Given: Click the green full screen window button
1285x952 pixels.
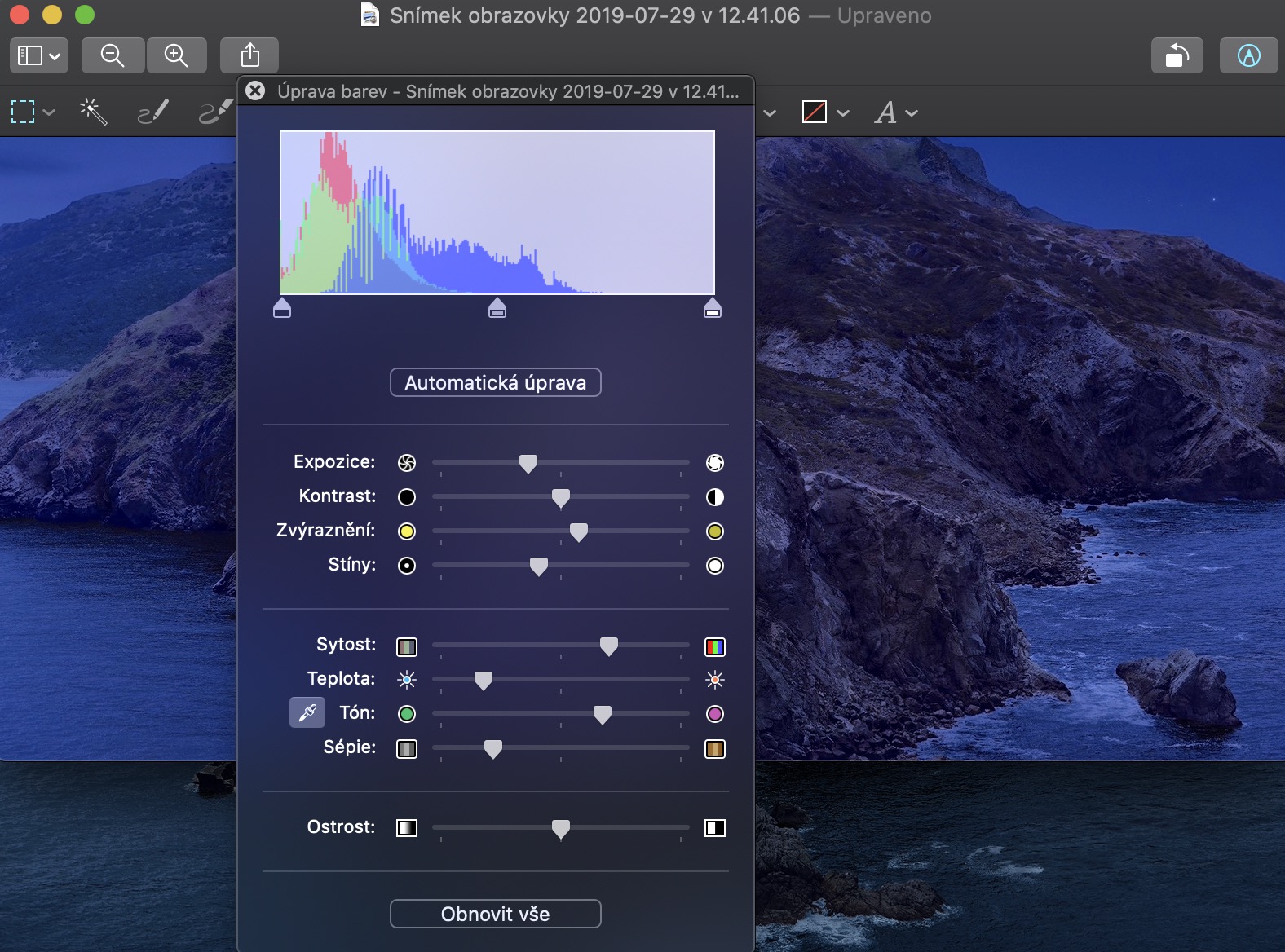Looking at the screenshot, I should (85, 15).
